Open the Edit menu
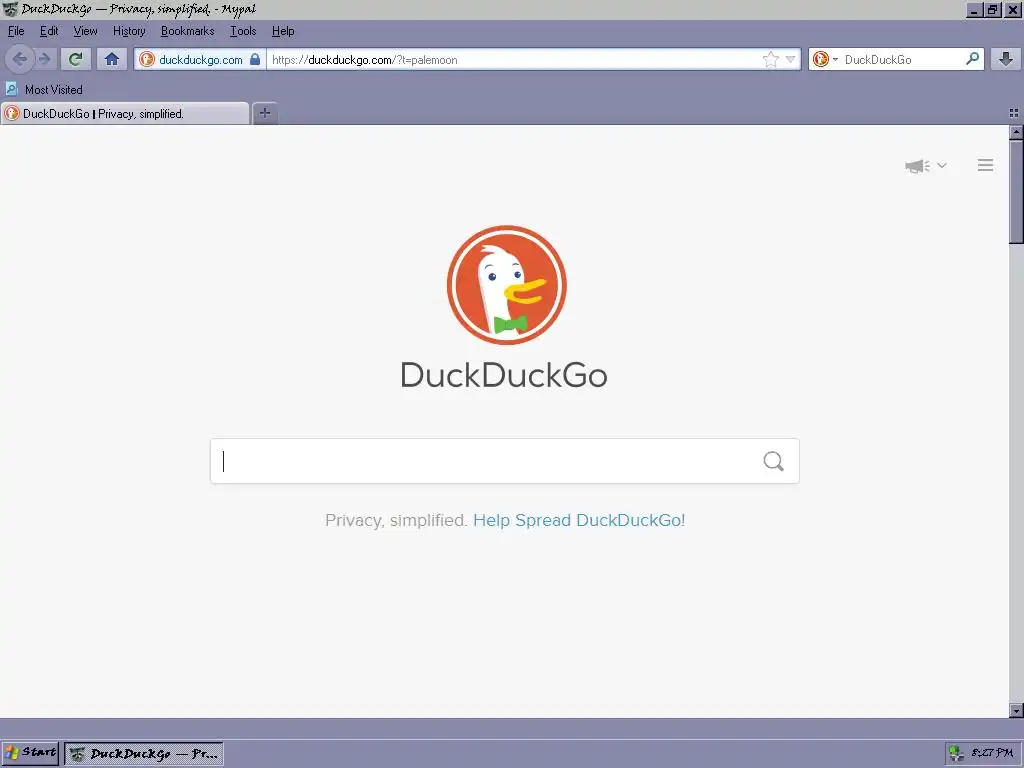1024x768 pixels. click(49, 31)
